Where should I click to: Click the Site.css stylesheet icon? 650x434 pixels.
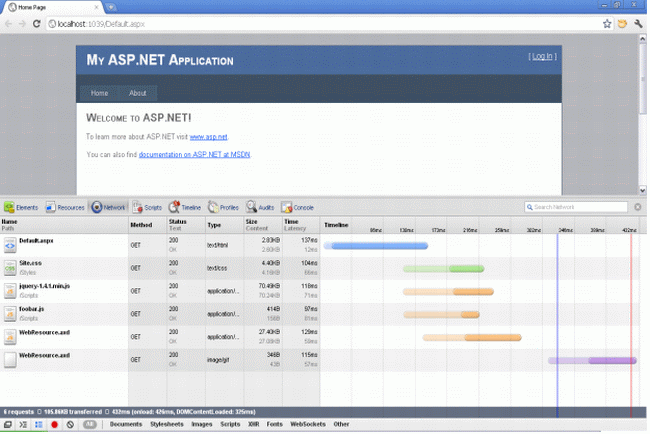click(x=10, y=268)
